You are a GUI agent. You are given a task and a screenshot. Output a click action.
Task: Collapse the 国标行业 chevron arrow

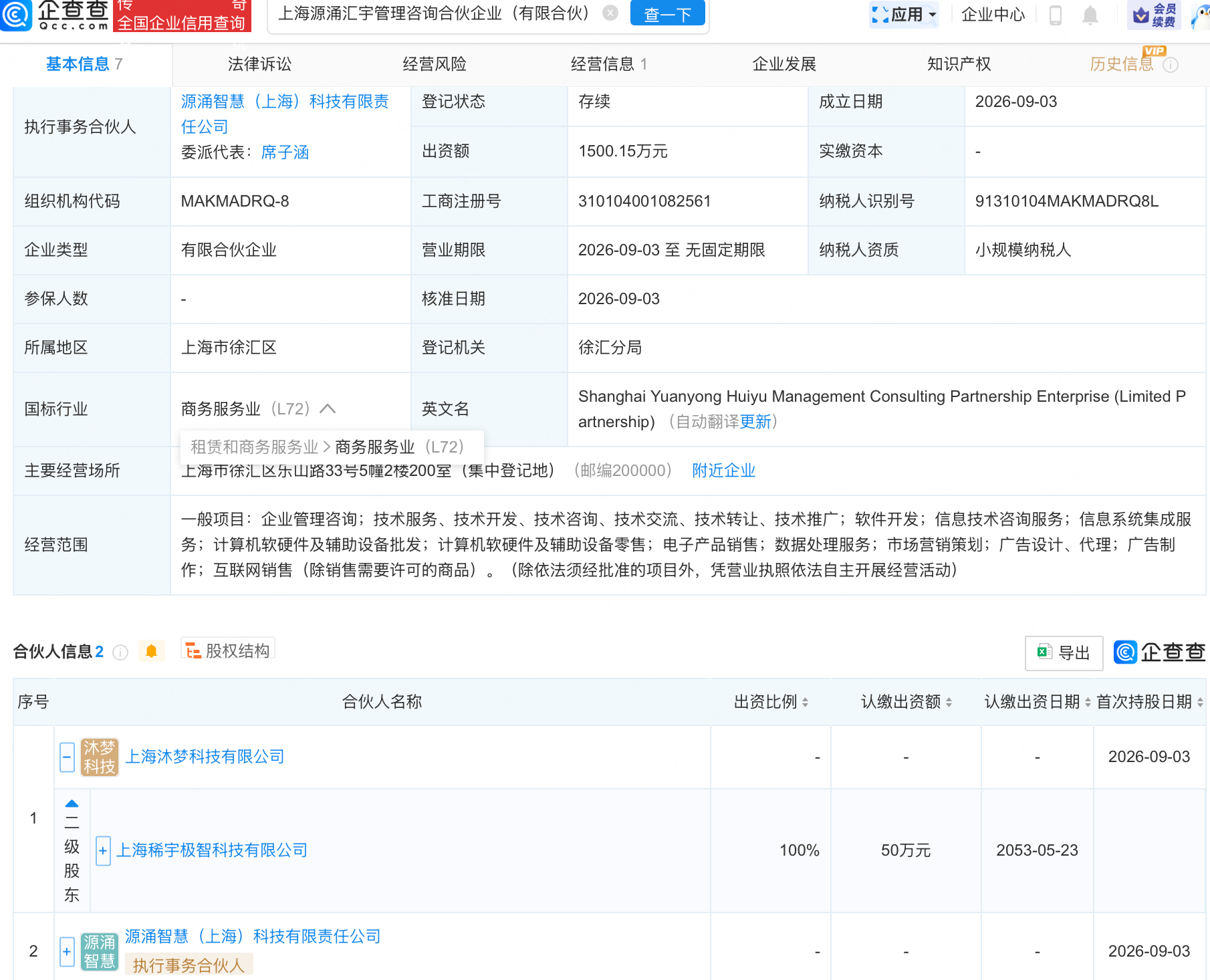328,409
